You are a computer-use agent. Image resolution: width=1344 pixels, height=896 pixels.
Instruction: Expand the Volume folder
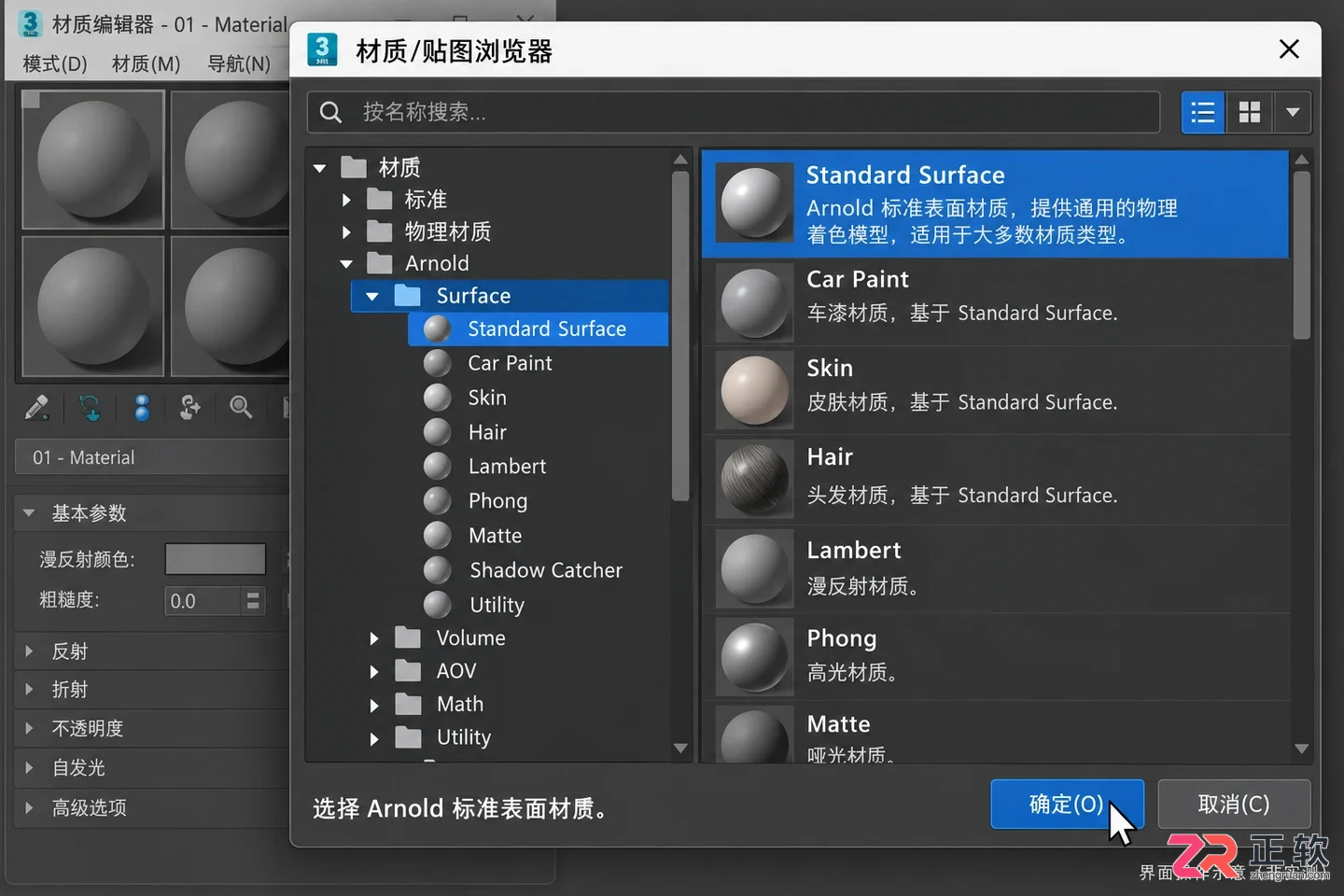click(374, 638)
